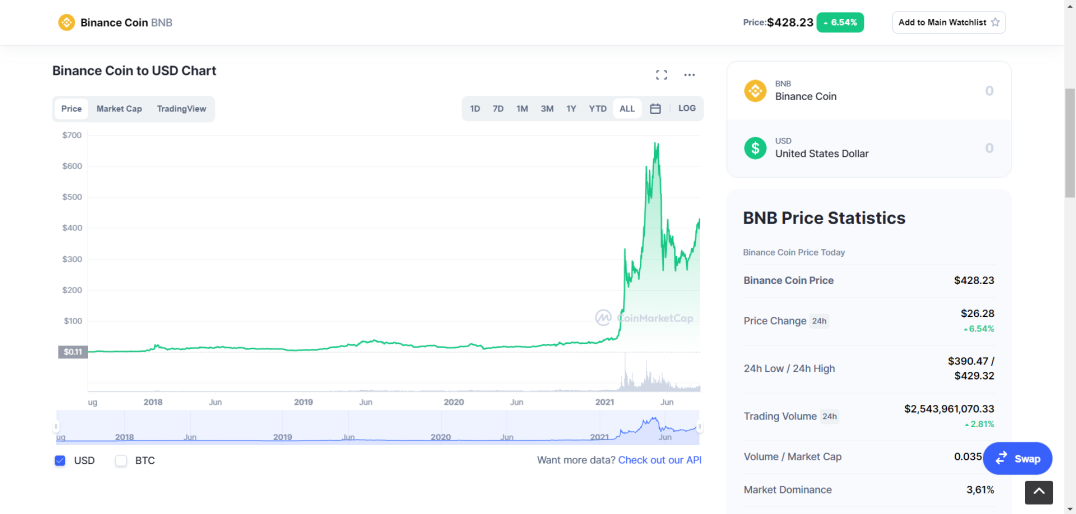Open fullscreen chart view icon
This screenshot has height=514, width=1076.
[x=662, y=75]
